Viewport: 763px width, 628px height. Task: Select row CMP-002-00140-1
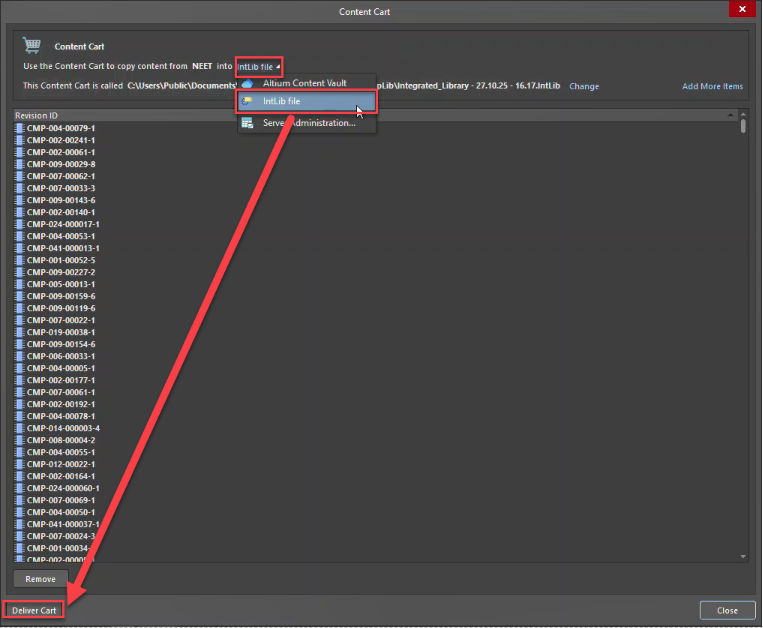click(377, 212)
